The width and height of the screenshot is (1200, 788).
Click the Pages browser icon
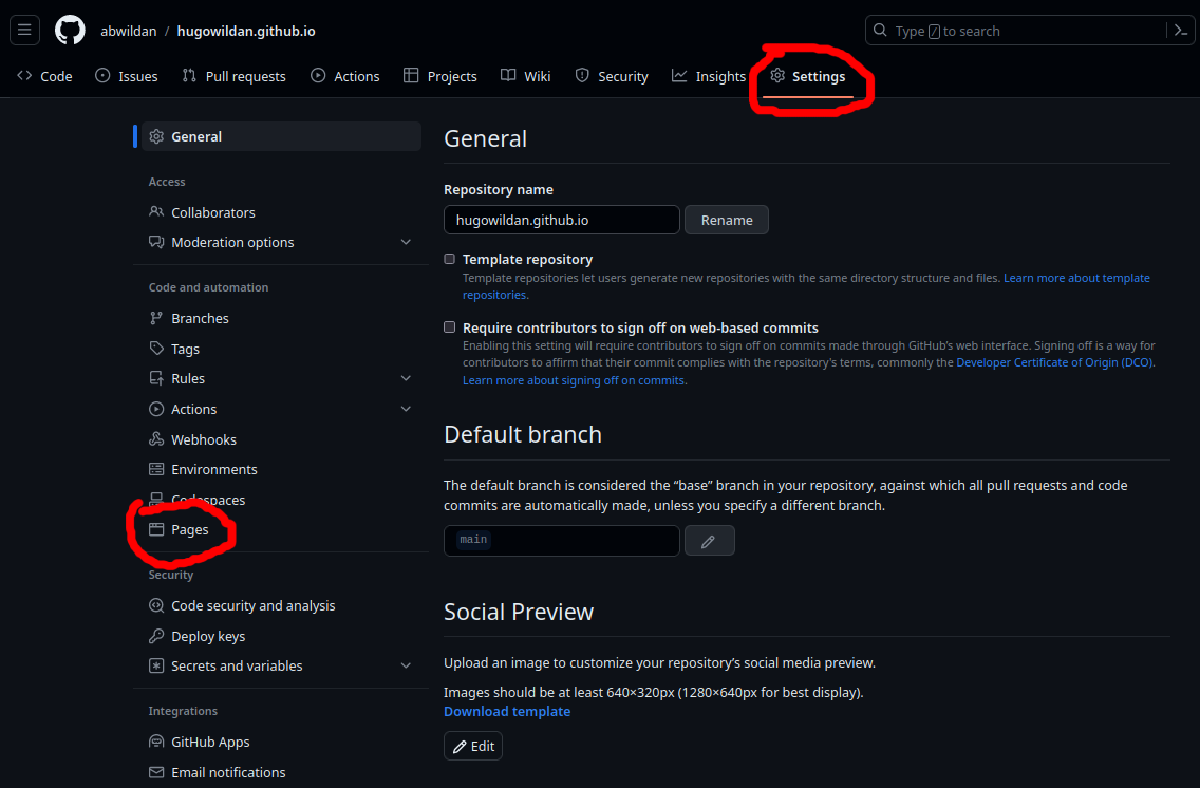(156, 530)
